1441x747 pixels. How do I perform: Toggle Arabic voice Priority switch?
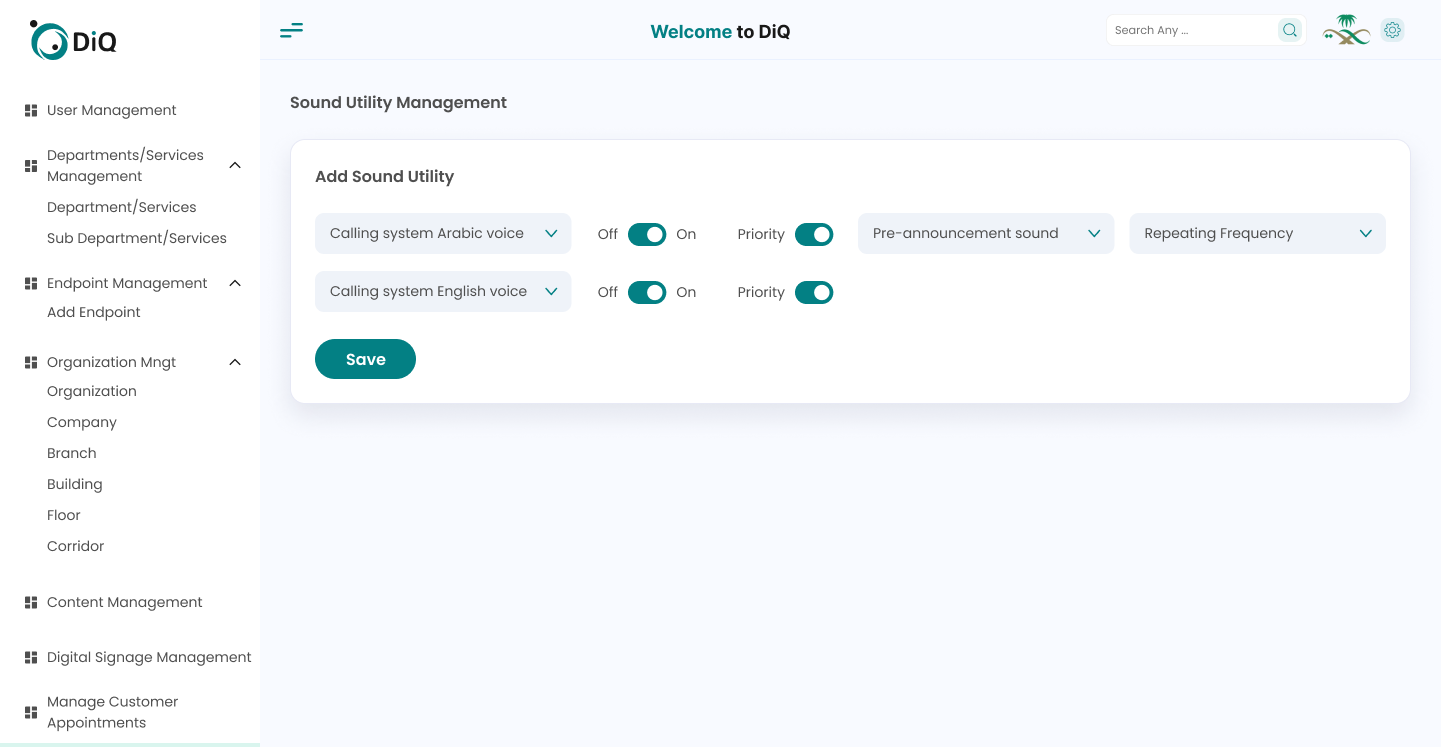click(x=814, y=234)
